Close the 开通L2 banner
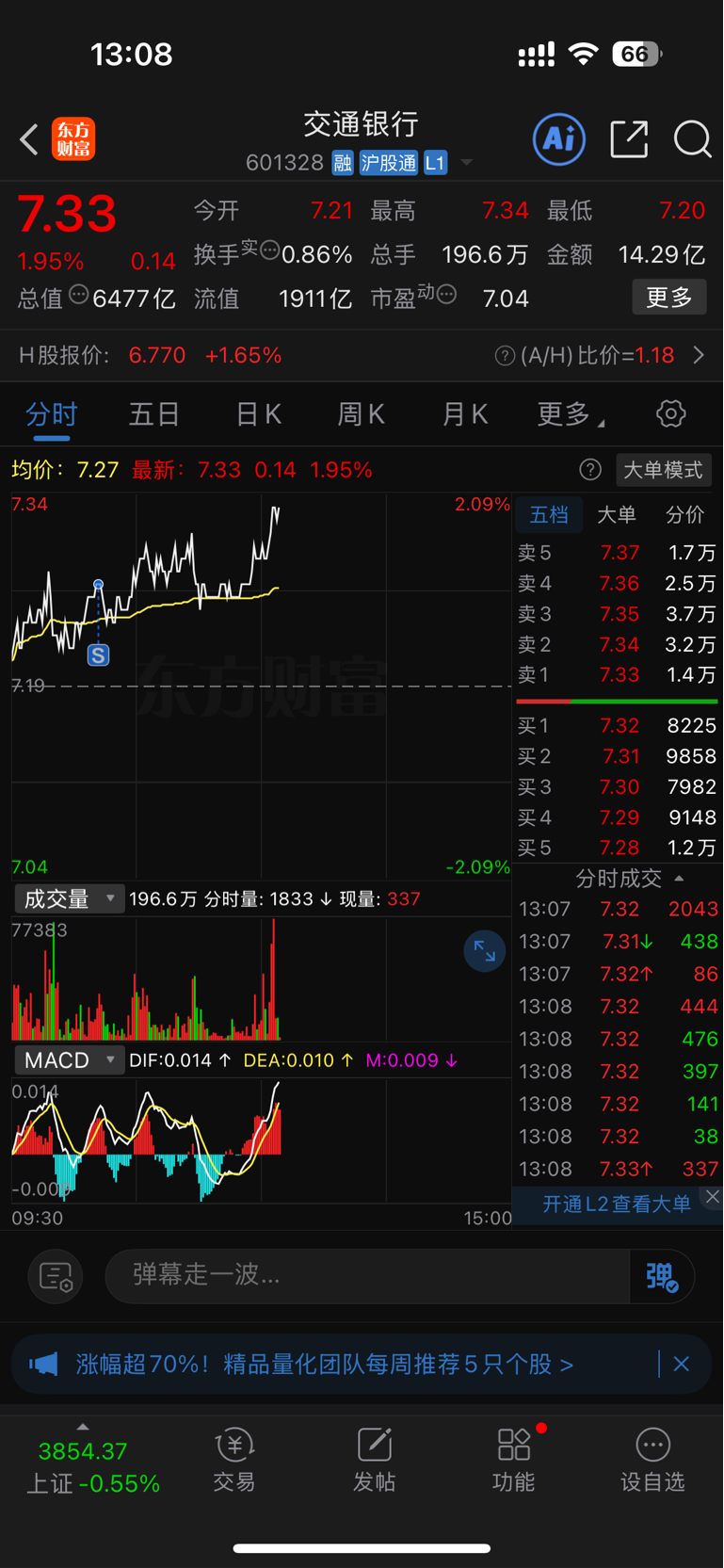 tap(713, 1196)
